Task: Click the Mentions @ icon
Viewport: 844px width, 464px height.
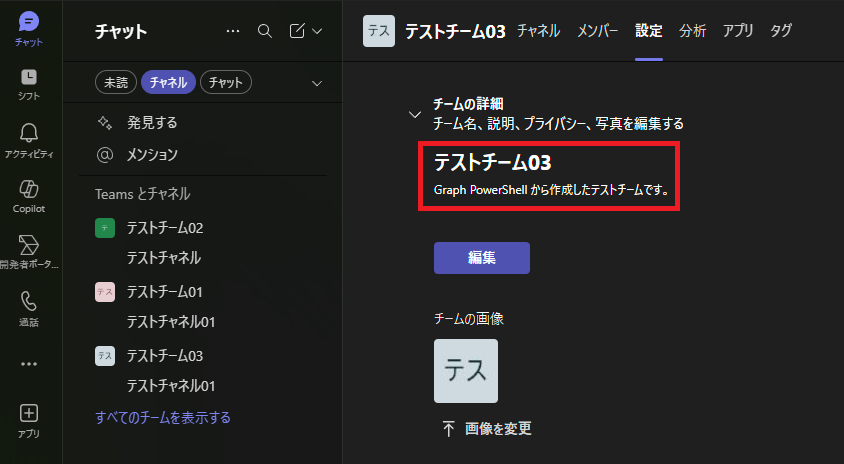Action: [x=105, y=154]
